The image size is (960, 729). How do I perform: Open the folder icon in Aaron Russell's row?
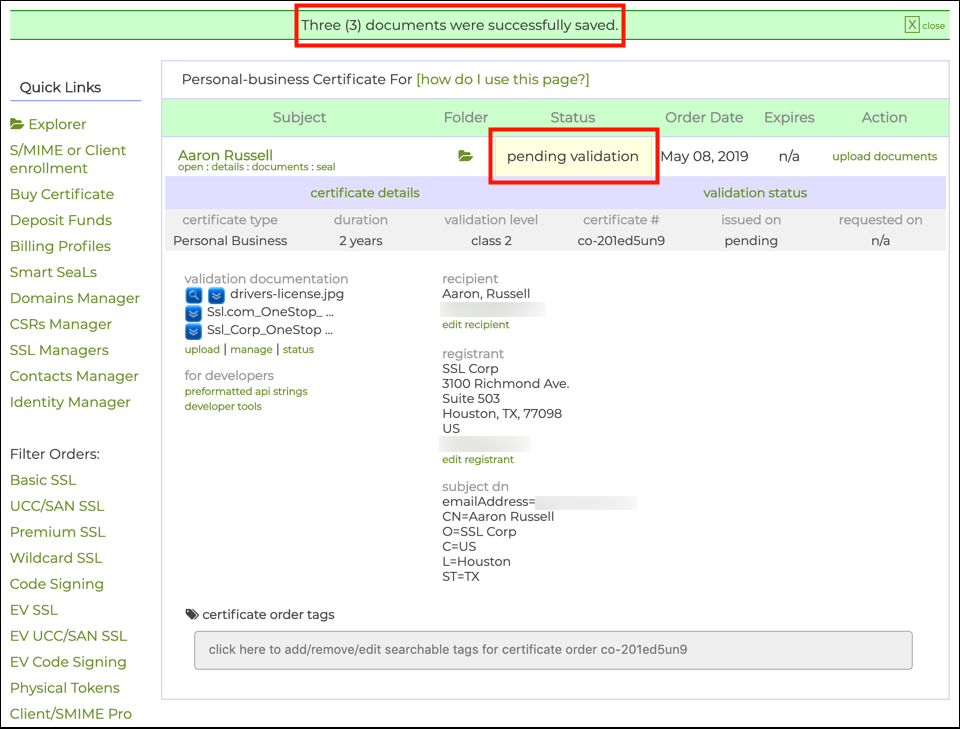pos(465,156)
